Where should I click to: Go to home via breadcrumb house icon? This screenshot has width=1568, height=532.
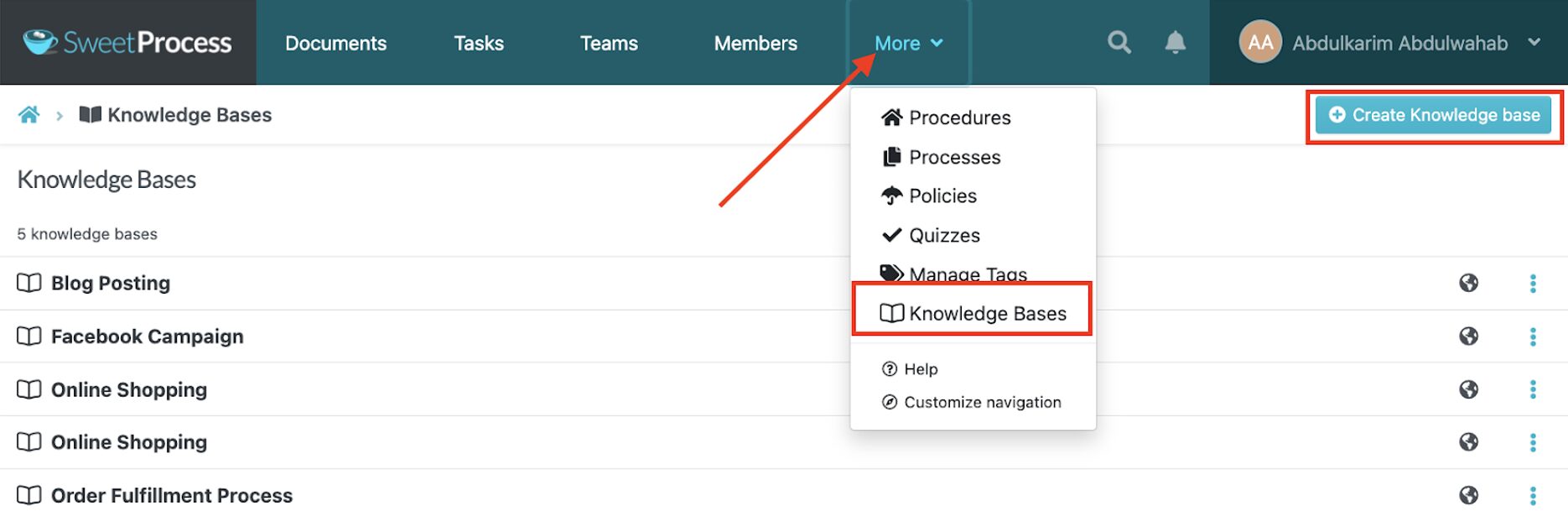tap(29, 115)
